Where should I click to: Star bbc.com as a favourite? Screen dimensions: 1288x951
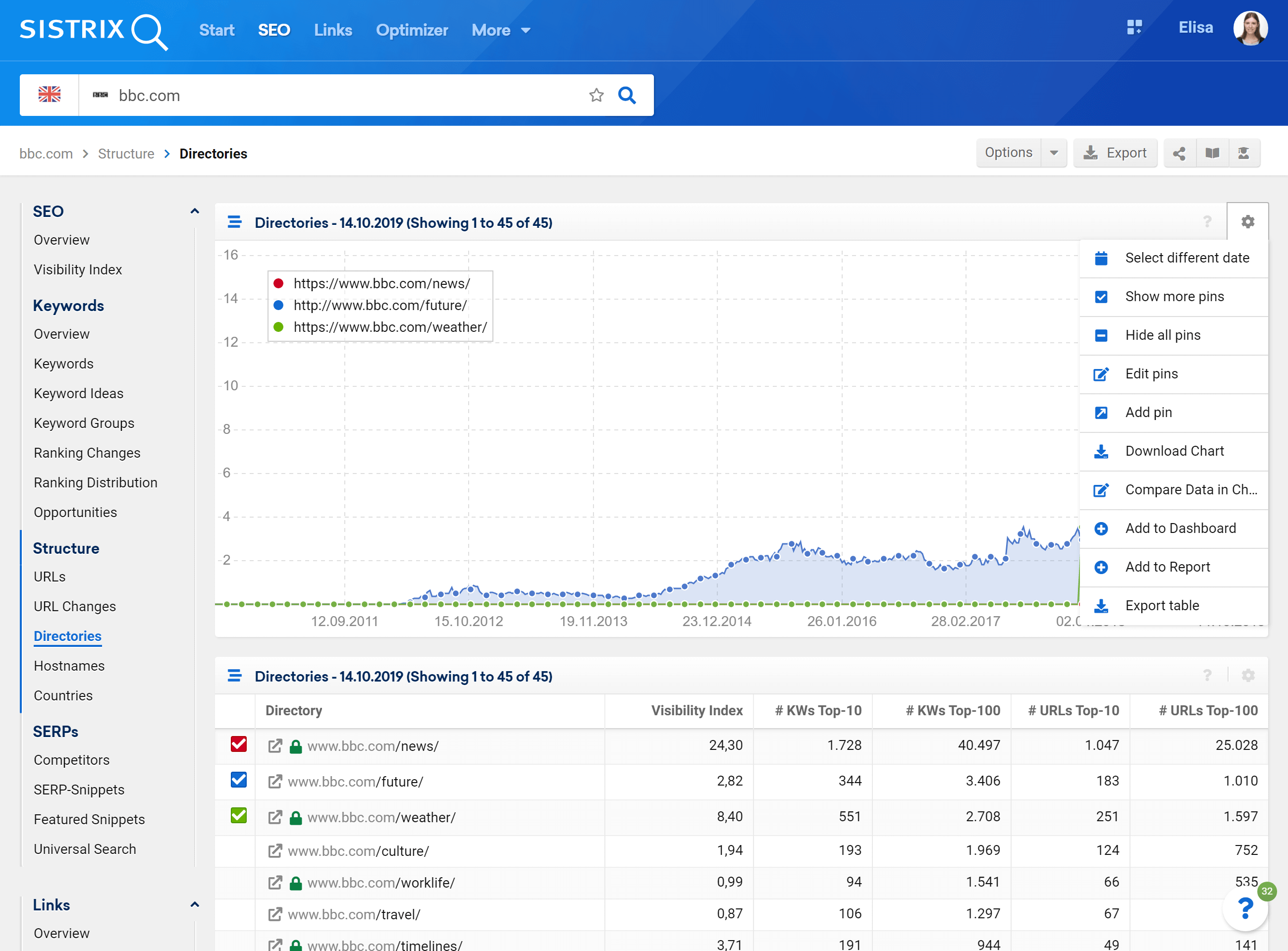596,95
